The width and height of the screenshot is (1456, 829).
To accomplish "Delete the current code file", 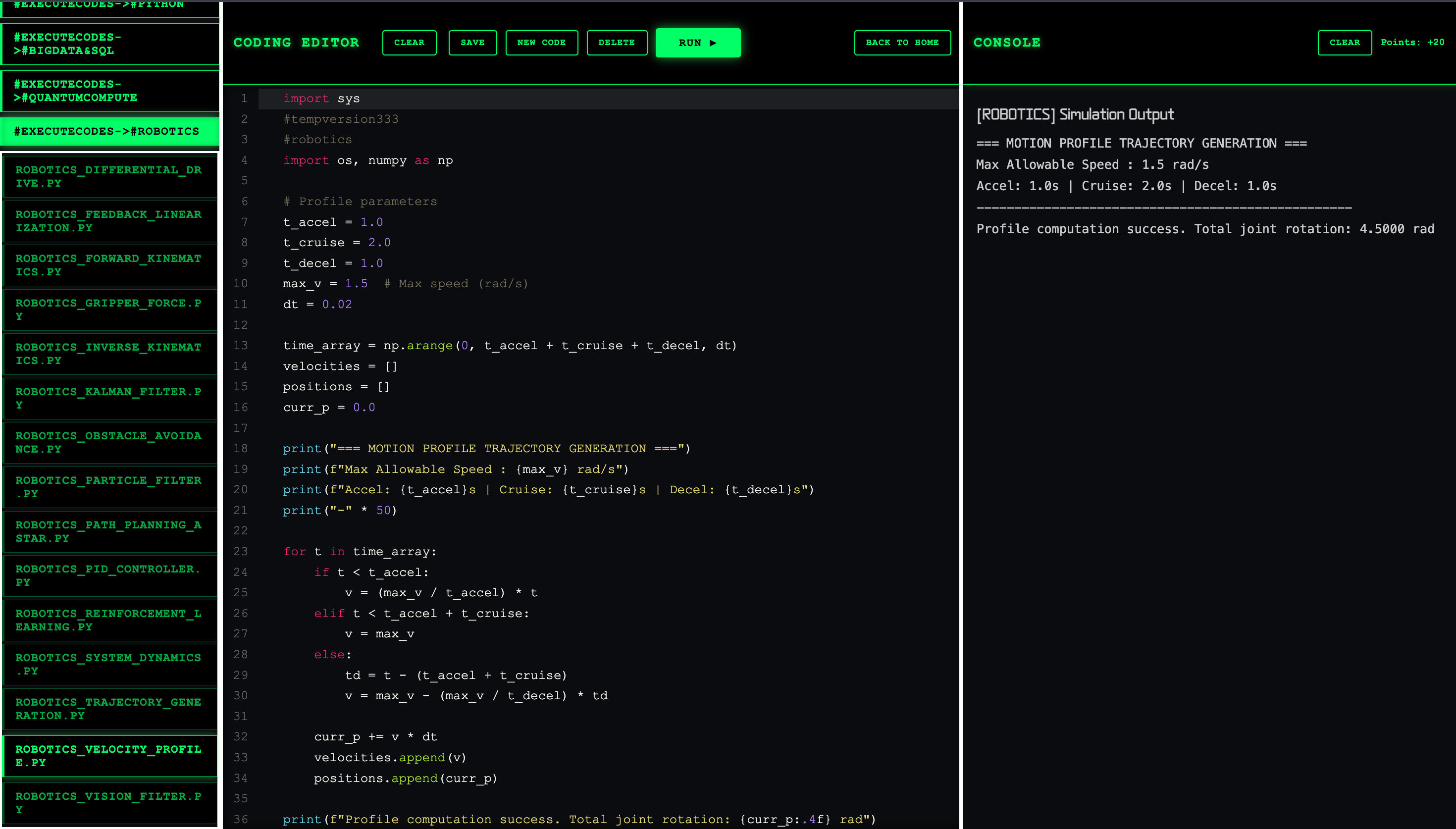I will tap(617, 43).
